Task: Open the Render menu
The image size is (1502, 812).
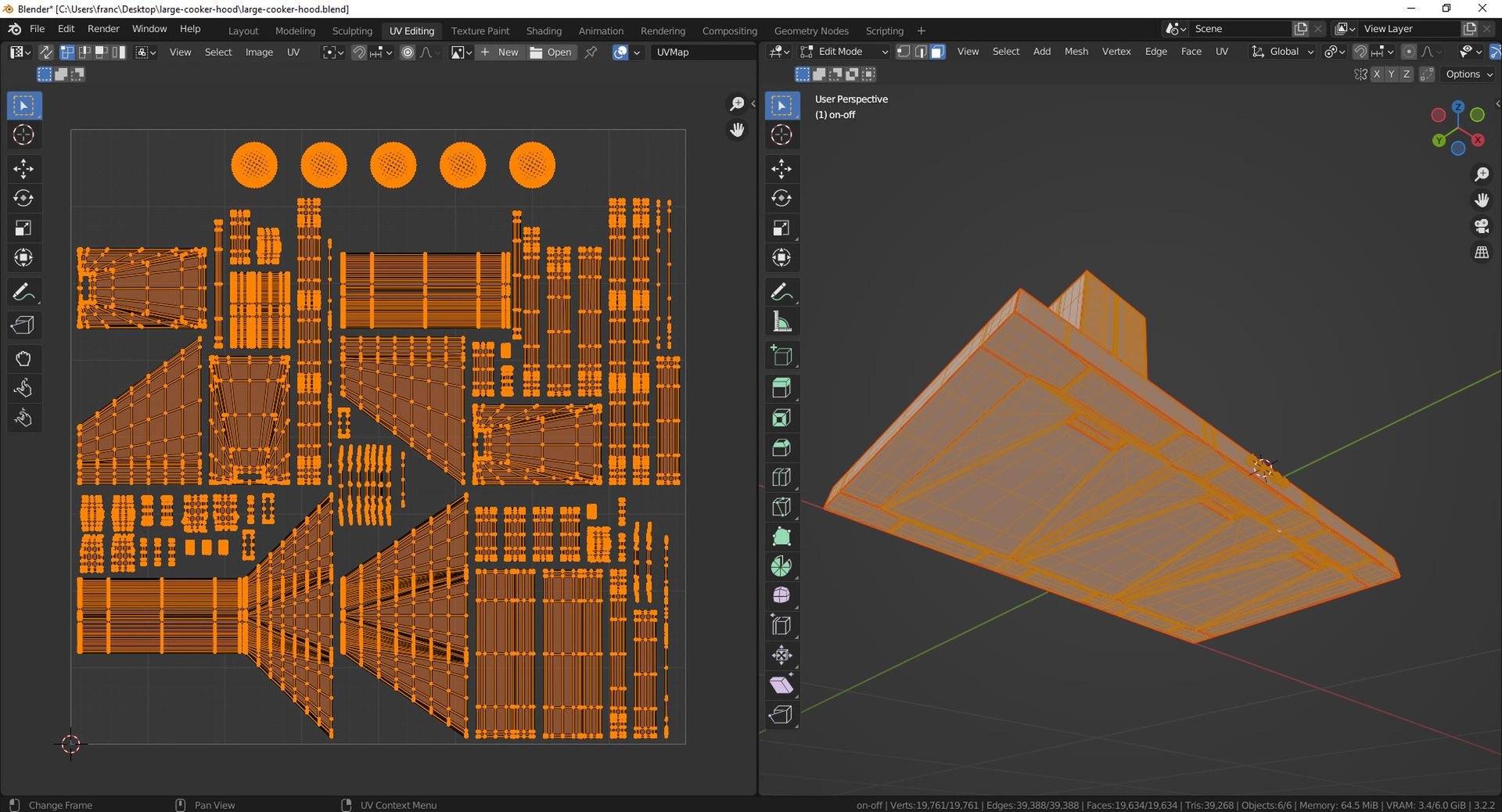Action: tap(103, 29)
